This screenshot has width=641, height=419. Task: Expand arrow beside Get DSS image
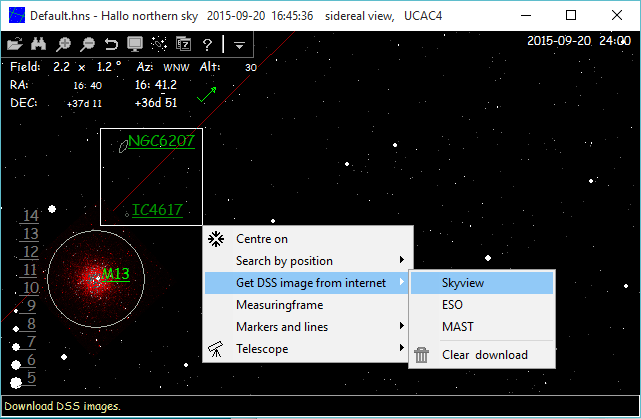402,282
